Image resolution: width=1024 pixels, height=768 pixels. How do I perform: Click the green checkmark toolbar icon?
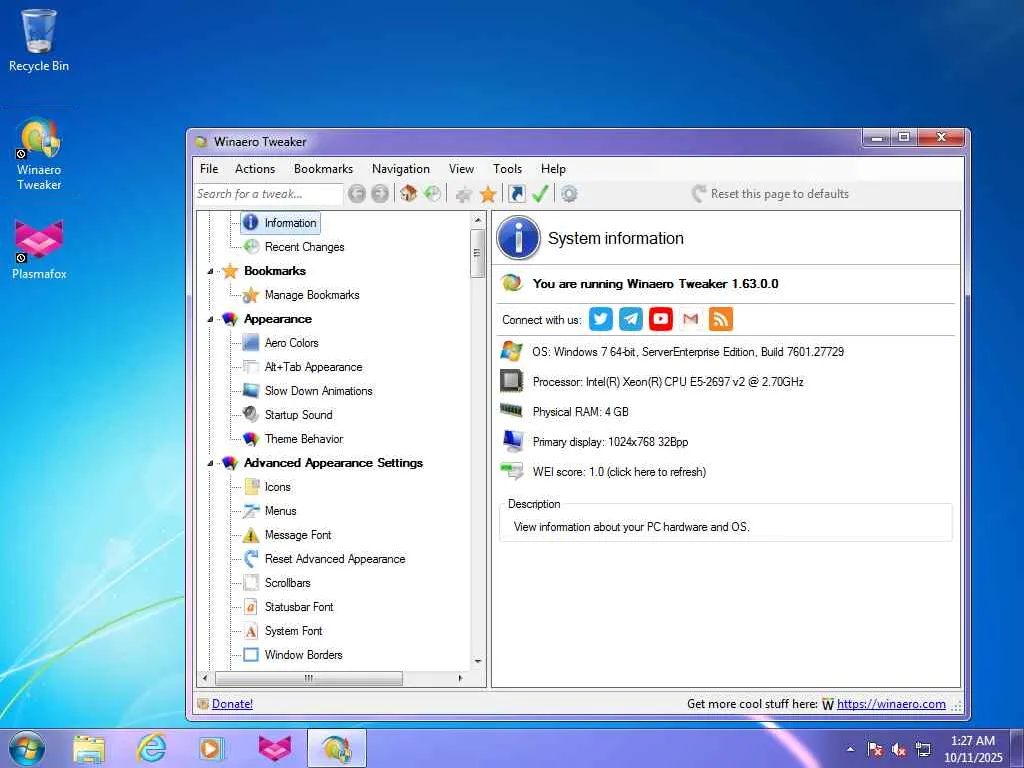coord(540,194)
